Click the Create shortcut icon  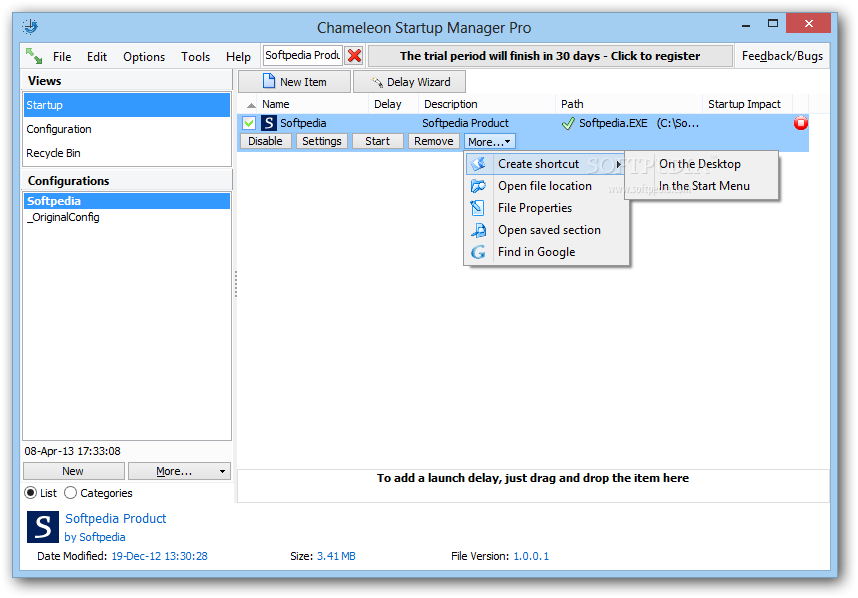[x=478, y=164]
